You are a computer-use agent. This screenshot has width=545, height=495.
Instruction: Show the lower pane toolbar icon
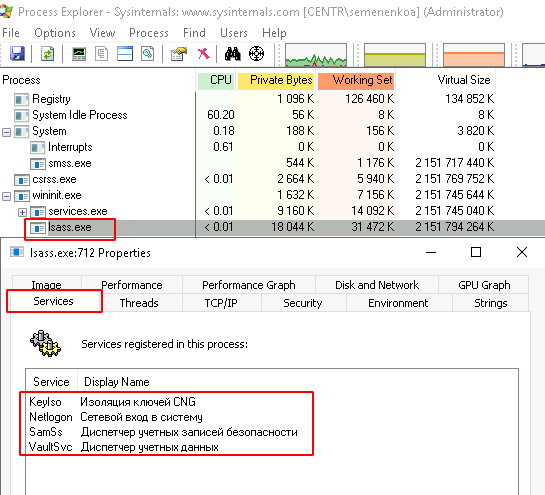click(125, 54)
